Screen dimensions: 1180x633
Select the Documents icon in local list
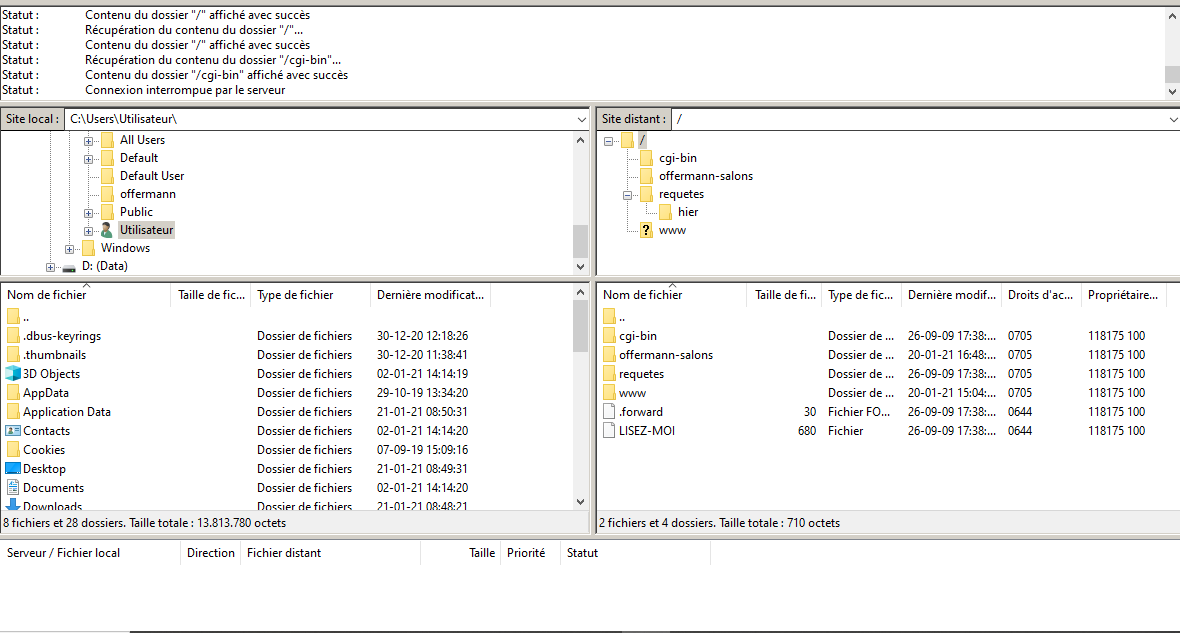pyautogui.click(x=13, y=488)
